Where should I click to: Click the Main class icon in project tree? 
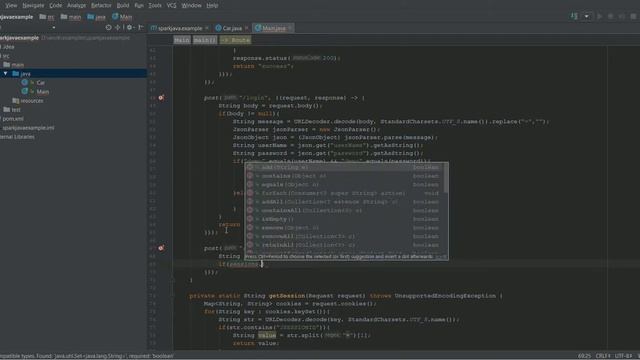(x=25, y=91)
